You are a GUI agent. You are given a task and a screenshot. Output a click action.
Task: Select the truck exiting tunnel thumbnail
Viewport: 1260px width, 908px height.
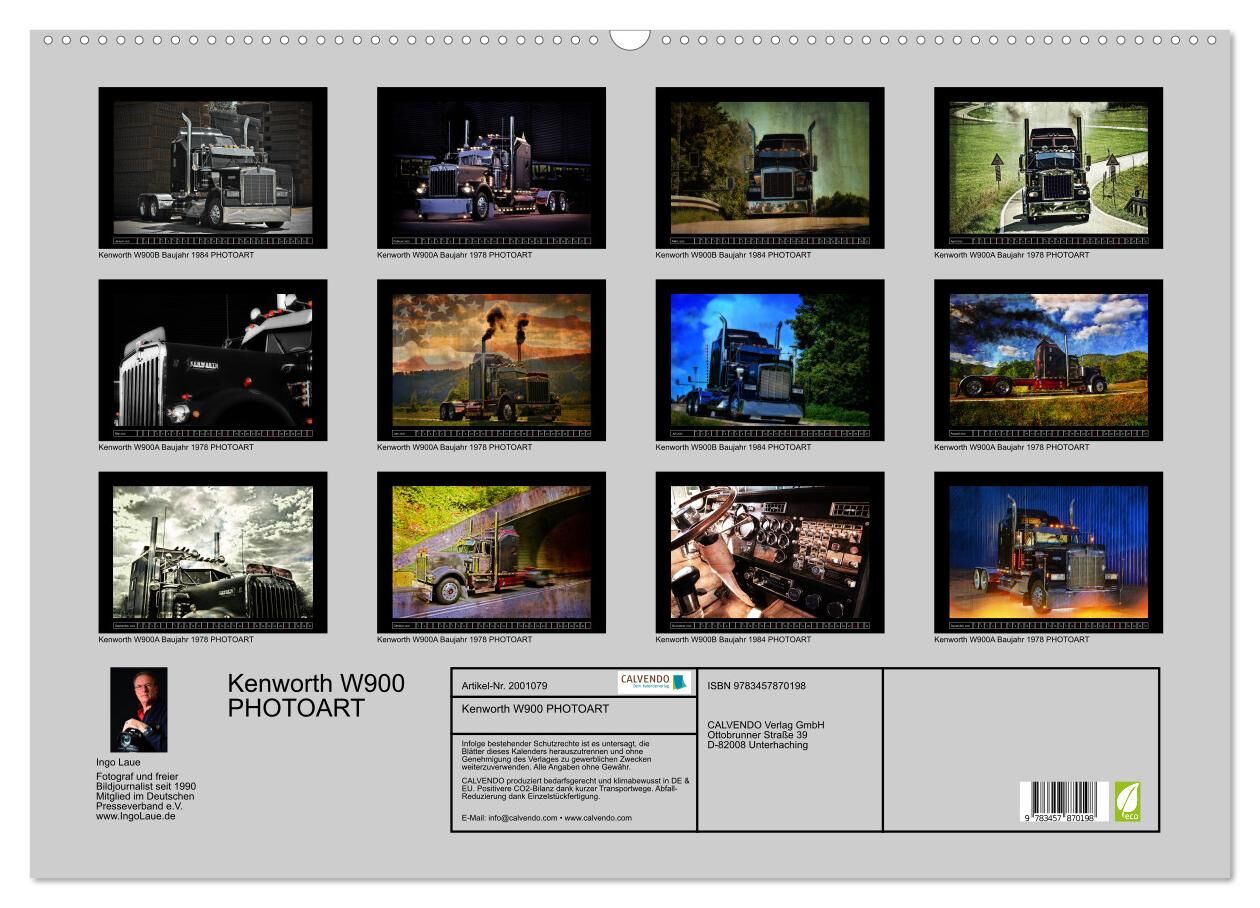(x=491, y=552)
